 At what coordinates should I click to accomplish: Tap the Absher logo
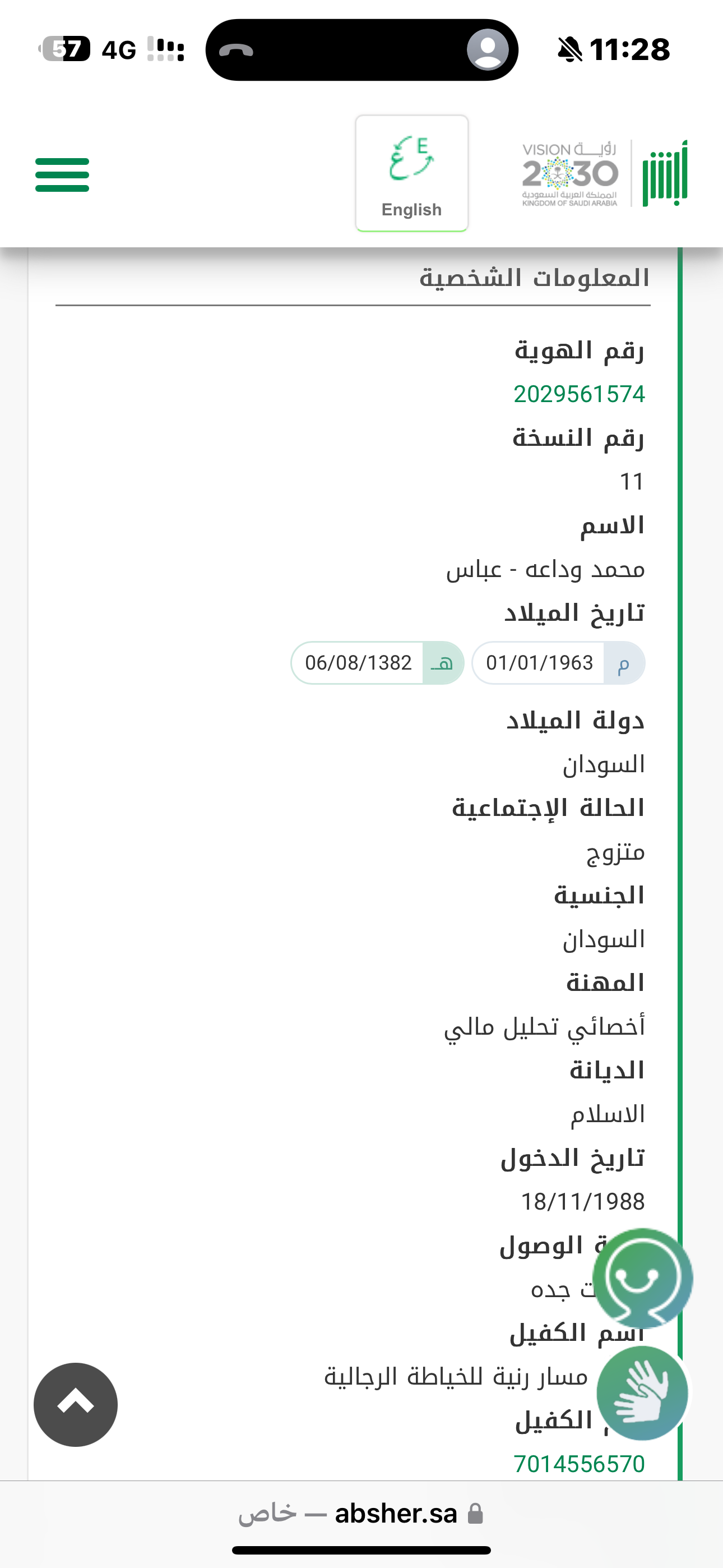pyautogui.click(x=665, y=174)
